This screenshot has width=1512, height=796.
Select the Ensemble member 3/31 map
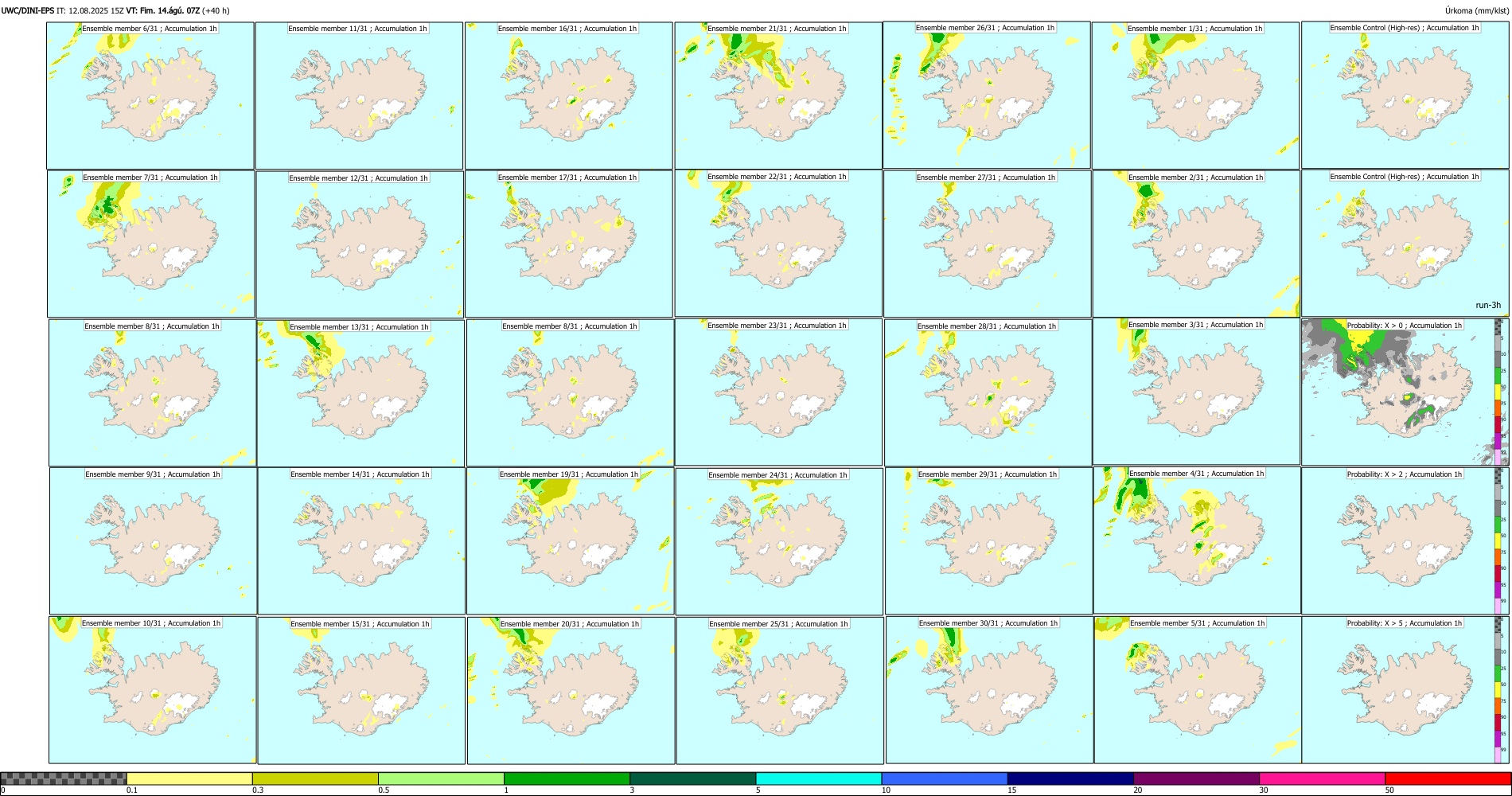click(x=1196, y=392)
